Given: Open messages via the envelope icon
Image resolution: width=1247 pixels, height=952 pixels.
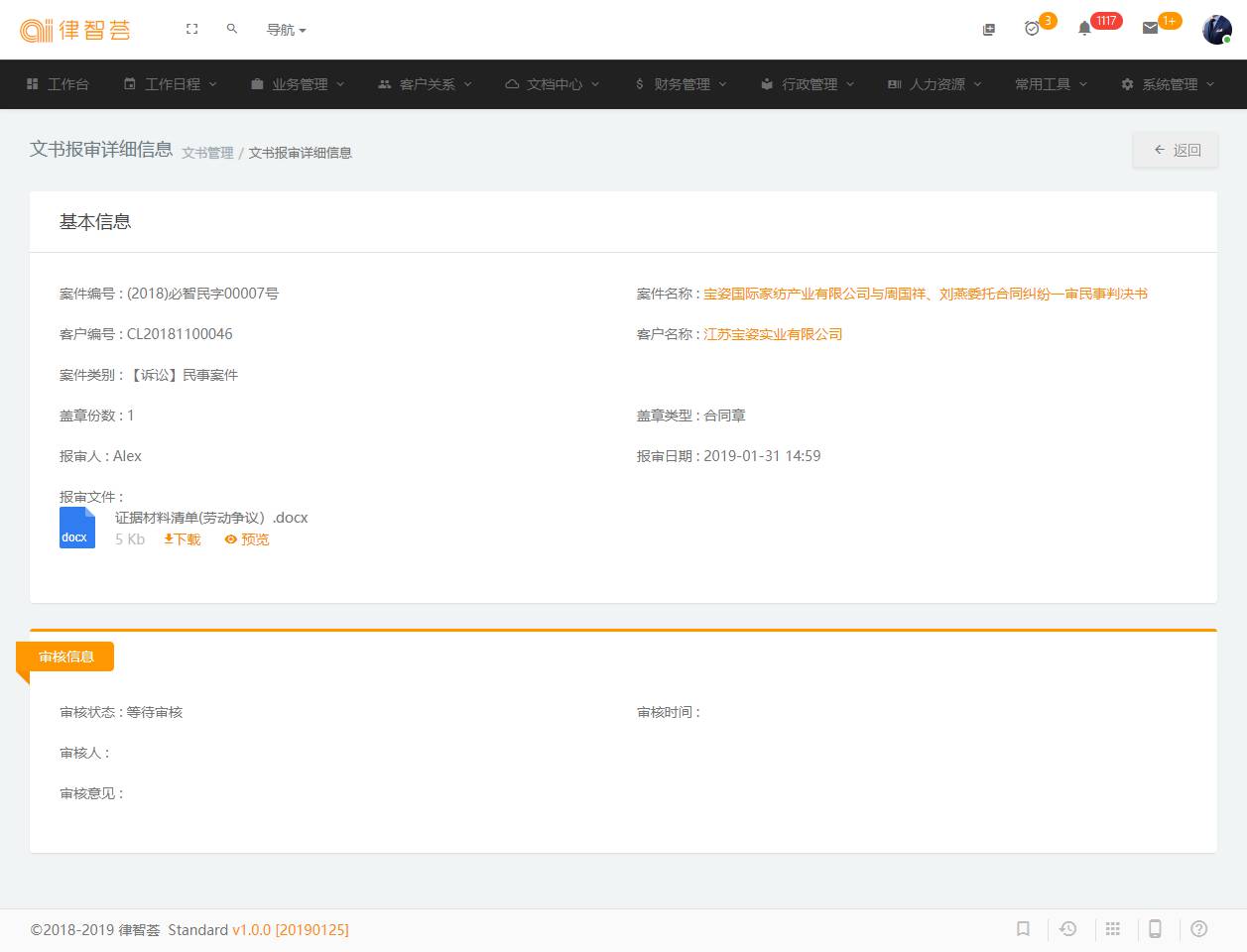Looking at the screenshot, I should [1149, 29].
